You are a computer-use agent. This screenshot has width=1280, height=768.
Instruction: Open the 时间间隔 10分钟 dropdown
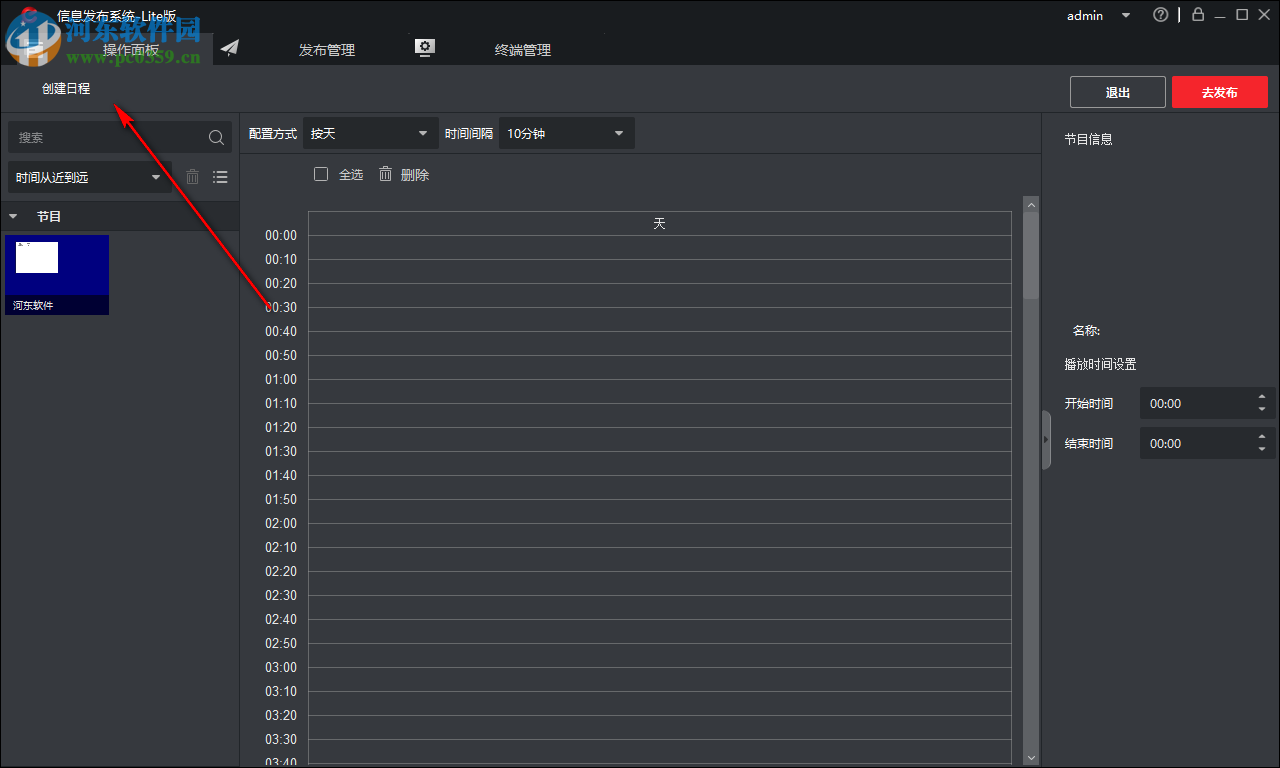coord(566,132)
